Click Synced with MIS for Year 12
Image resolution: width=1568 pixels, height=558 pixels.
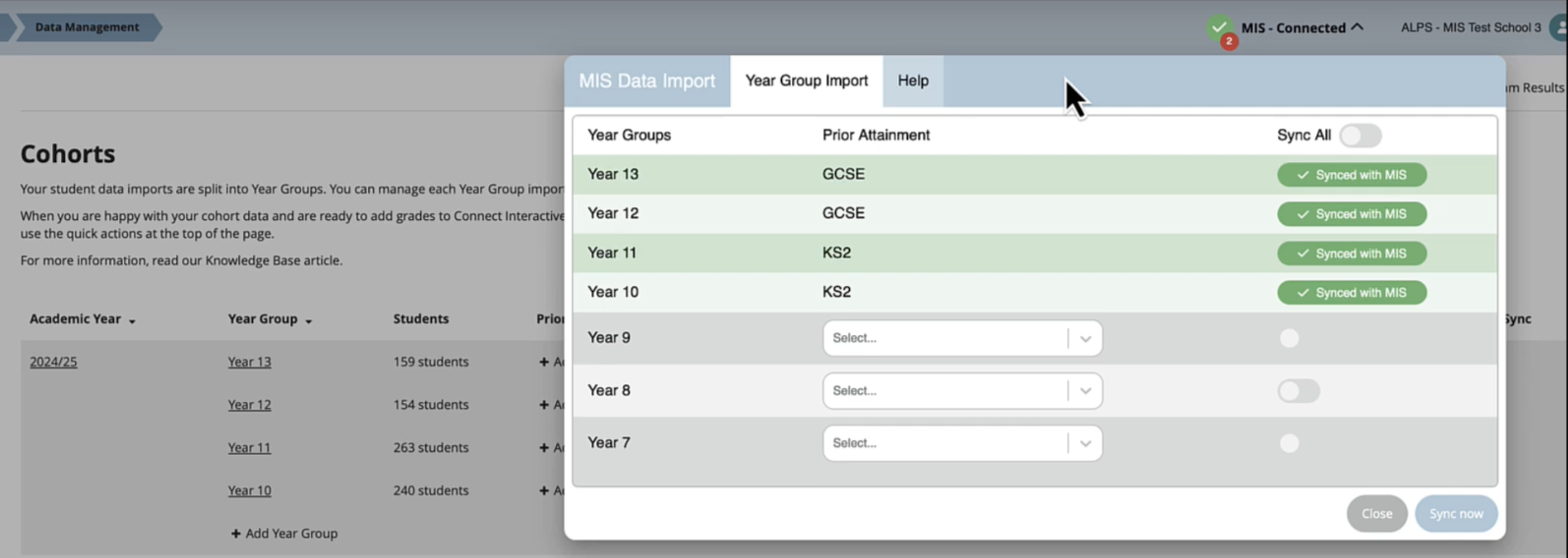pyautogui.click(x=1351, y=214)
